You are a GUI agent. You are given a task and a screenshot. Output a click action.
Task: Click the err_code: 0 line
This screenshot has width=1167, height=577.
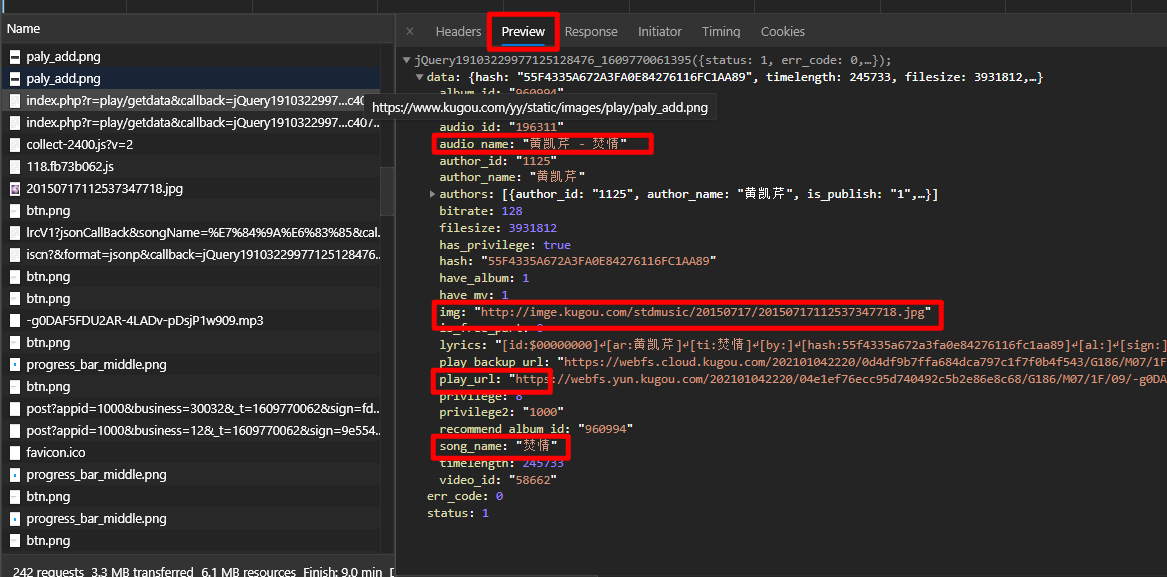click(x=465, y=497)
